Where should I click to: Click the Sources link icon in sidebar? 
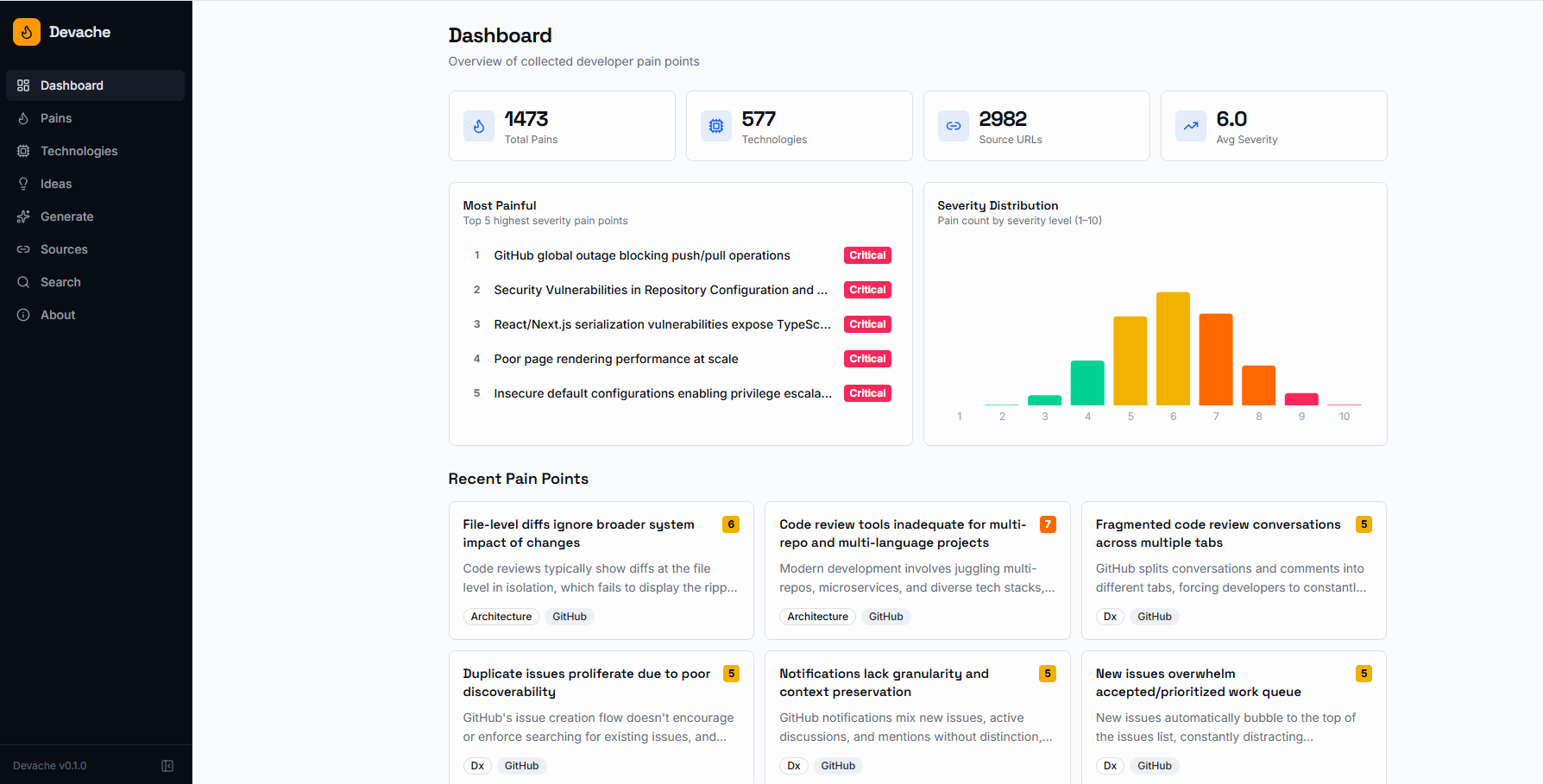23,249
